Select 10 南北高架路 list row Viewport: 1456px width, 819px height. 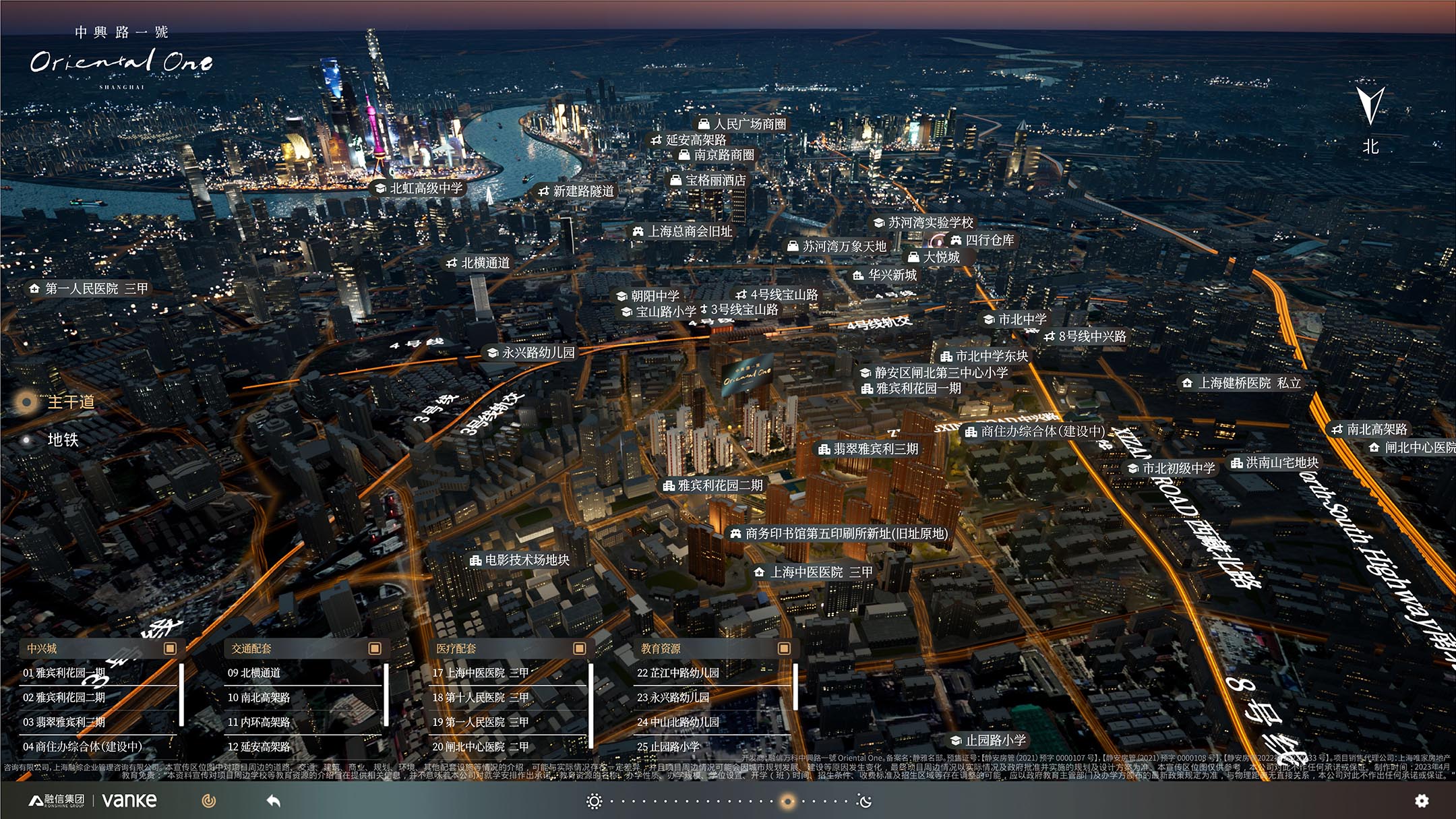point(303,698)
